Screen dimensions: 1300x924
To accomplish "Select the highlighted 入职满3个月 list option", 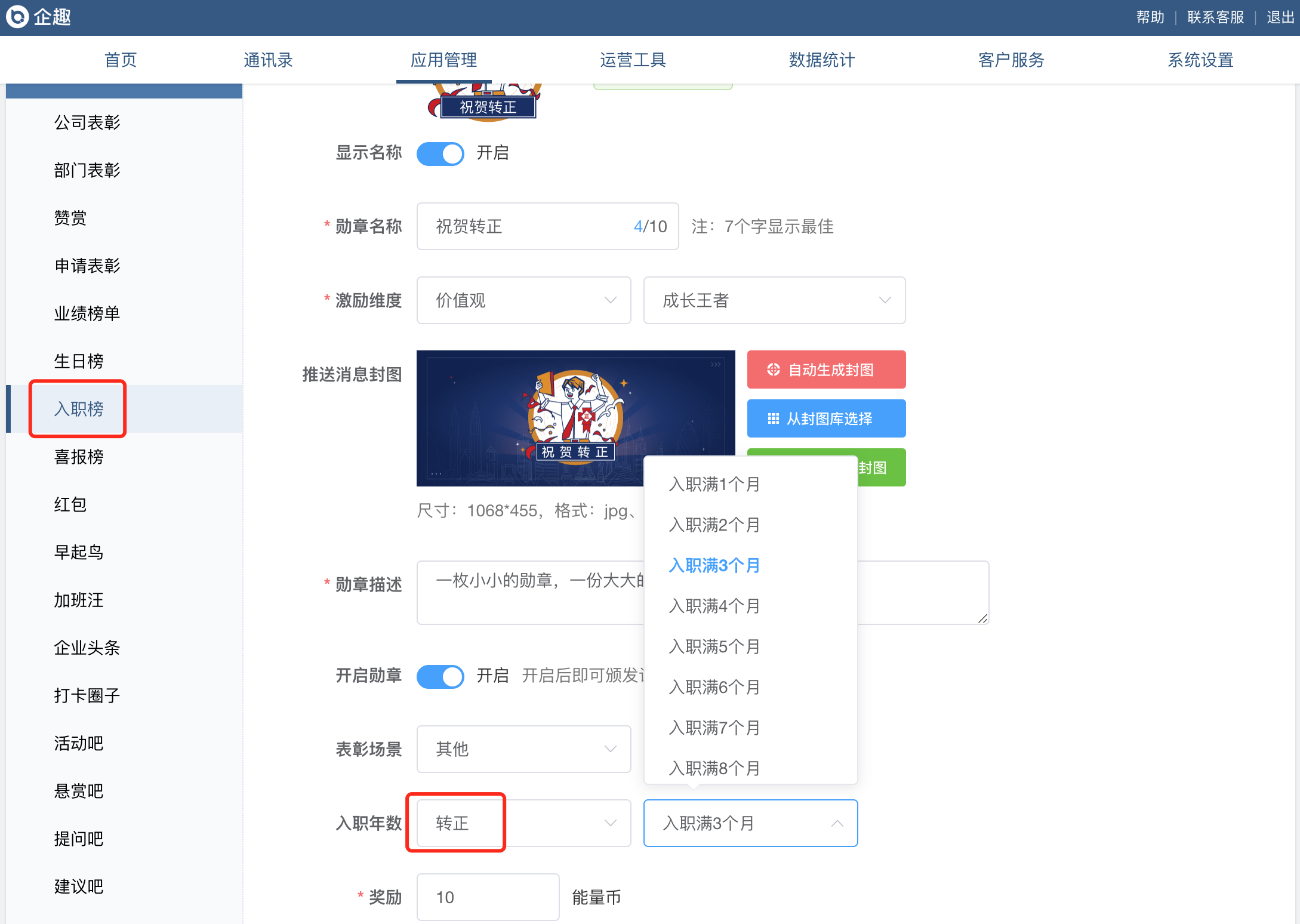I will point(750,565).
